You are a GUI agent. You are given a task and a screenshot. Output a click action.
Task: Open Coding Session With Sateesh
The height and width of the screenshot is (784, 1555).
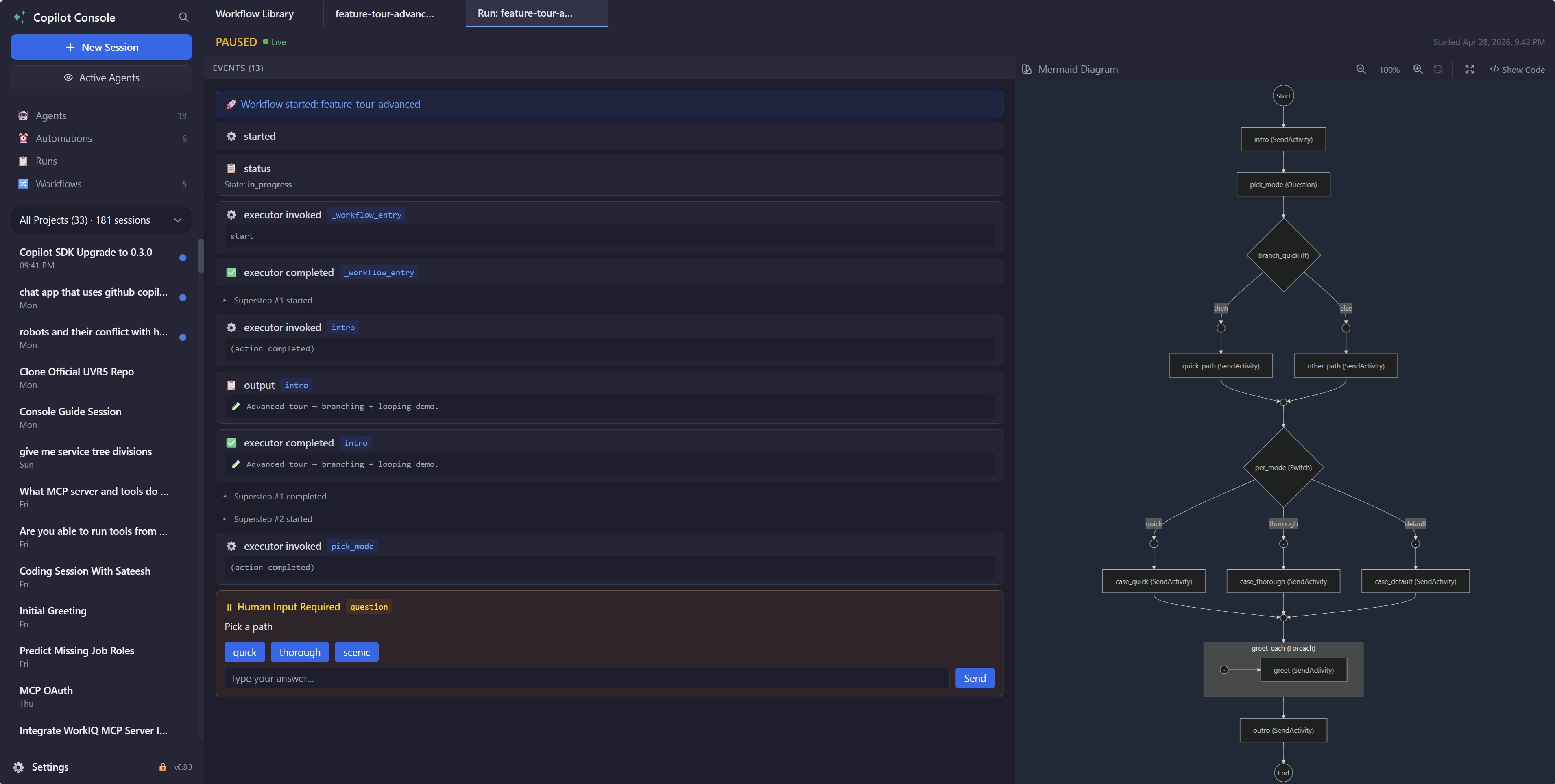[x=101, y=577]
